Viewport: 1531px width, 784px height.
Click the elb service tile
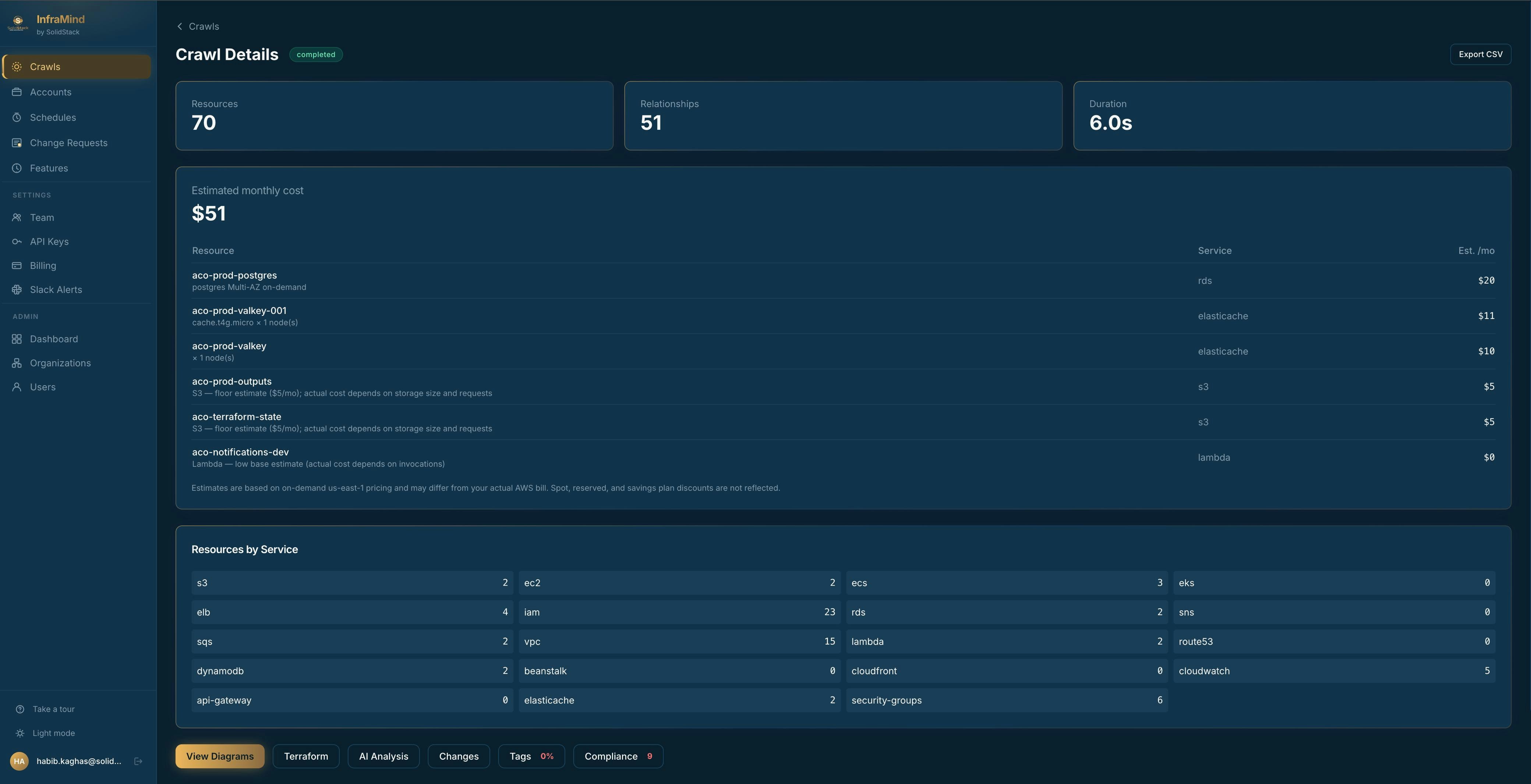point(352,612)
